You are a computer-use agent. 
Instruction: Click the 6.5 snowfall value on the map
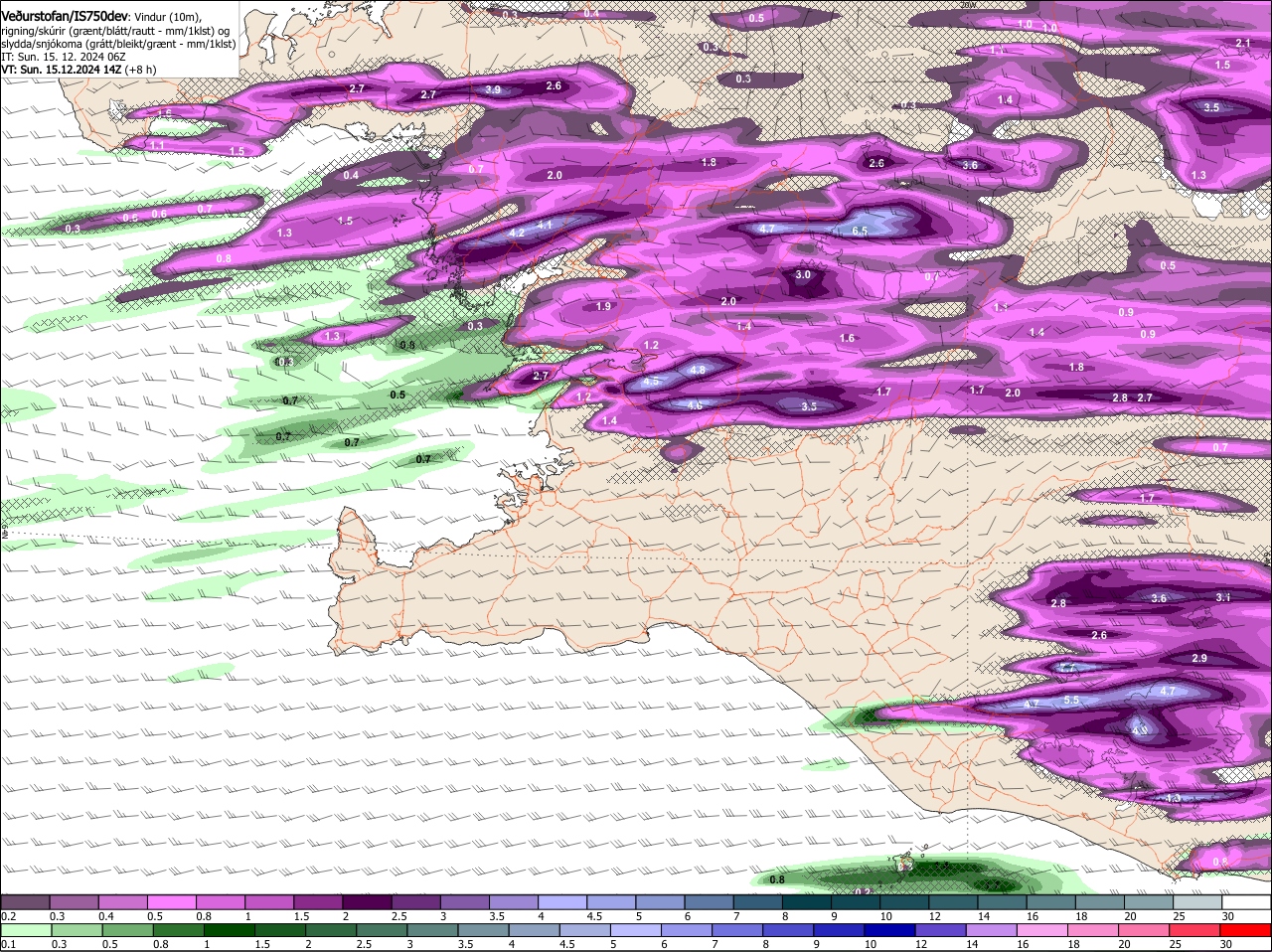pos(861,231)
